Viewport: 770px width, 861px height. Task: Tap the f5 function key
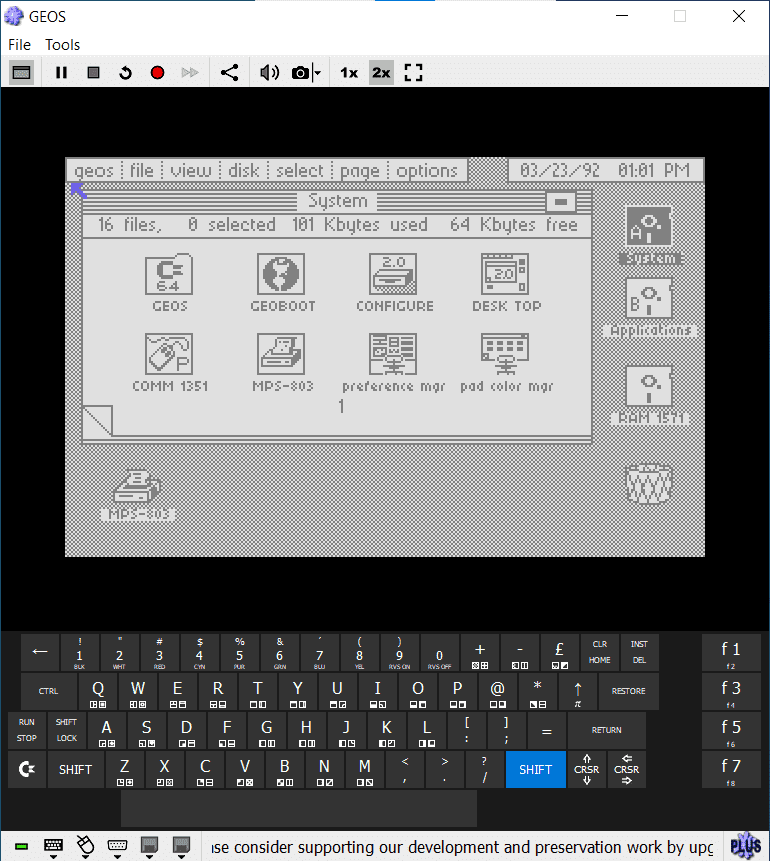tap(731, 731)
